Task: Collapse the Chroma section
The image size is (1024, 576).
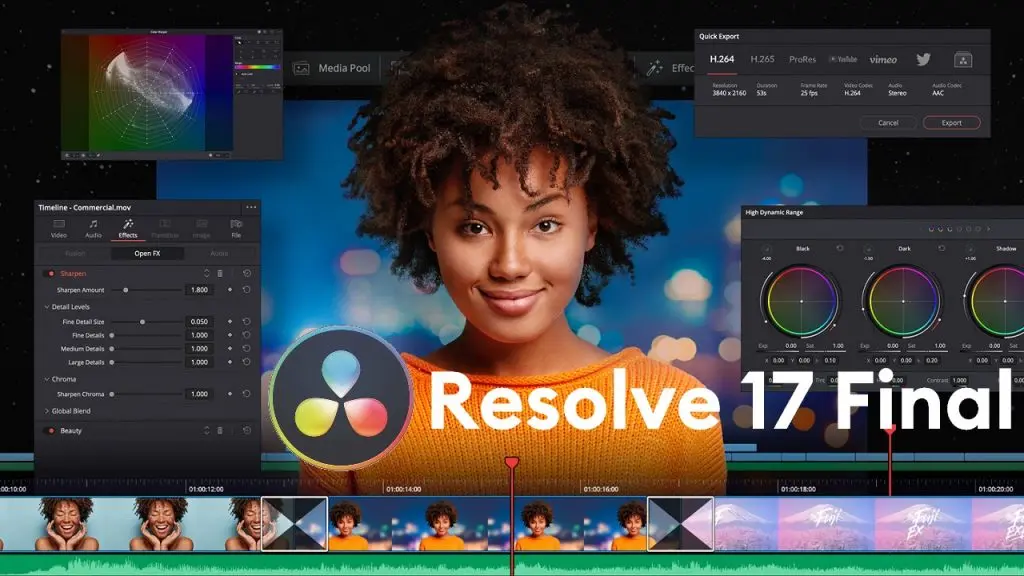Action: [47, 380]
